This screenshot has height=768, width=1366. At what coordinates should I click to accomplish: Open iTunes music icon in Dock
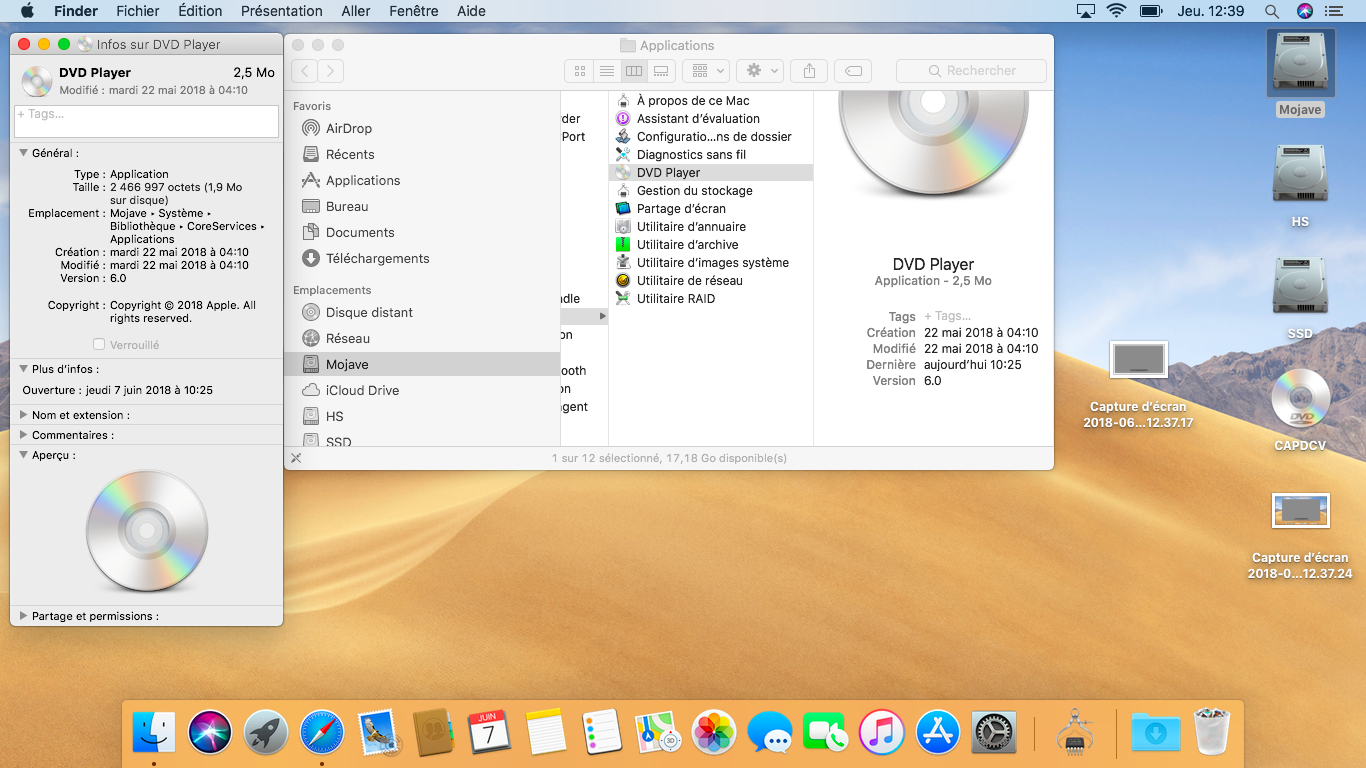point(882,733)
